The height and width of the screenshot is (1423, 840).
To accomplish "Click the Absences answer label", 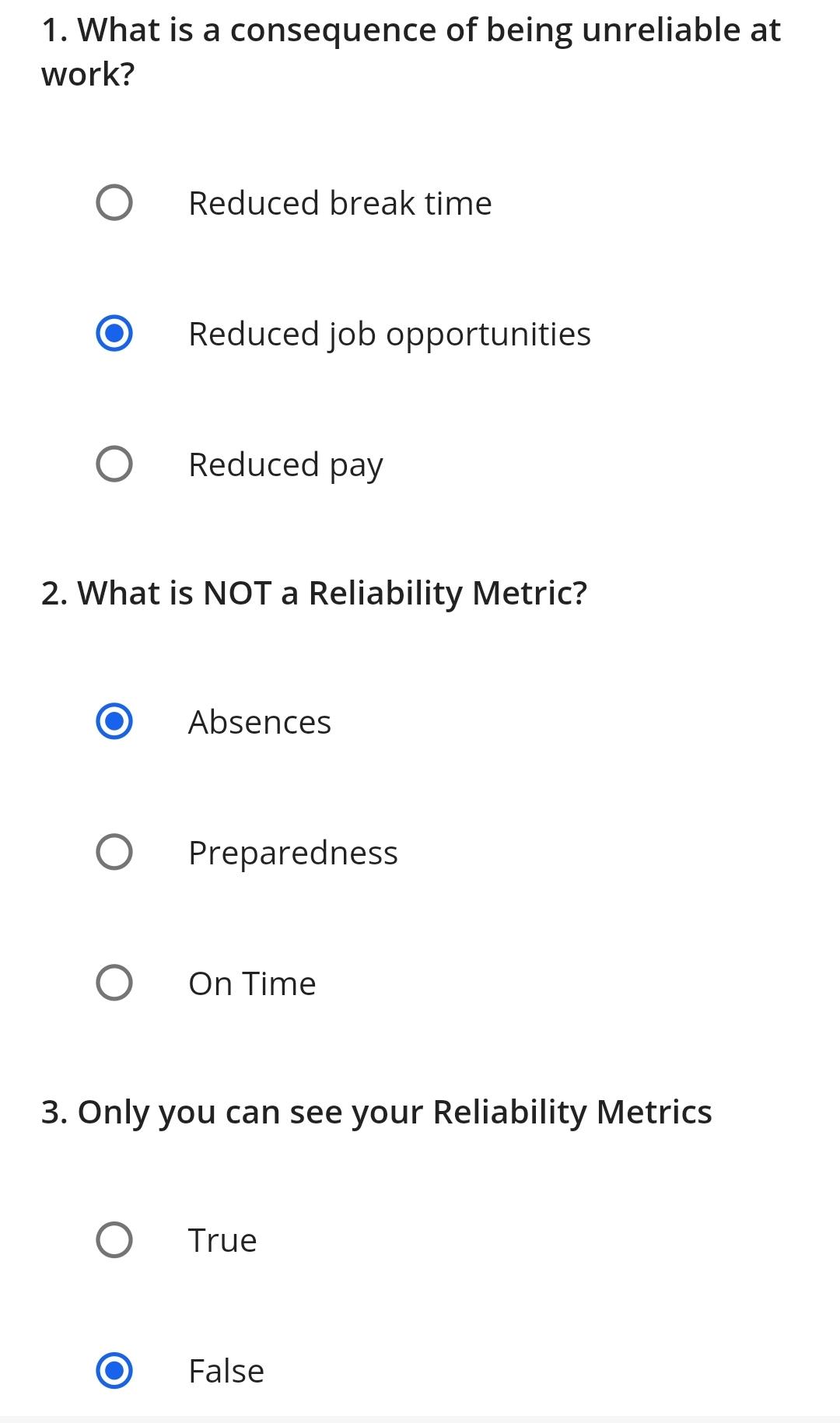I will [260, 722].
